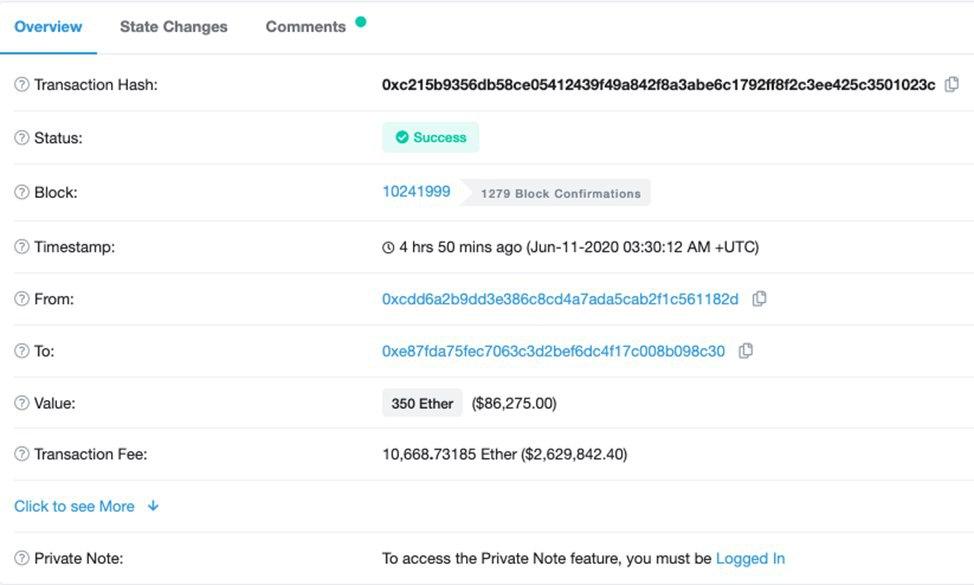
Task: Copy the From address with its copy icon
Action: [x=762, y=298]
